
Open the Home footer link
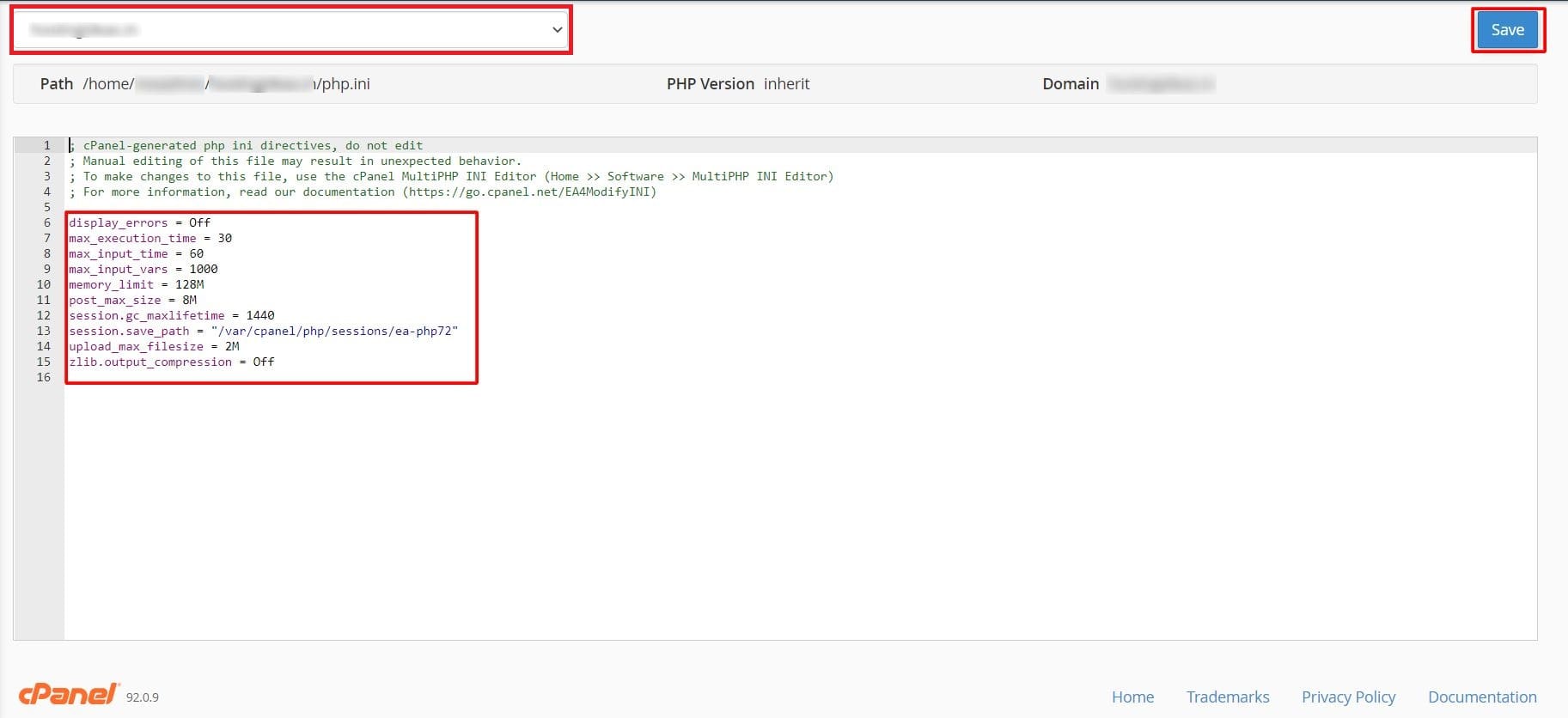tap(1132, 697)
